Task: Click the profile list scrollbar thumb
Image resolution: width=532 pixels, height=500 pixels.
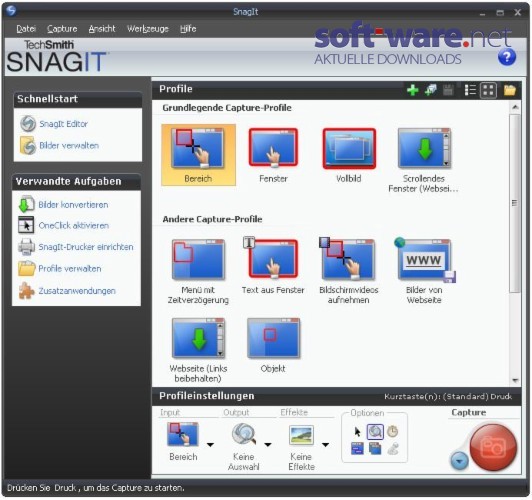Action: click(x=515, y=203)
